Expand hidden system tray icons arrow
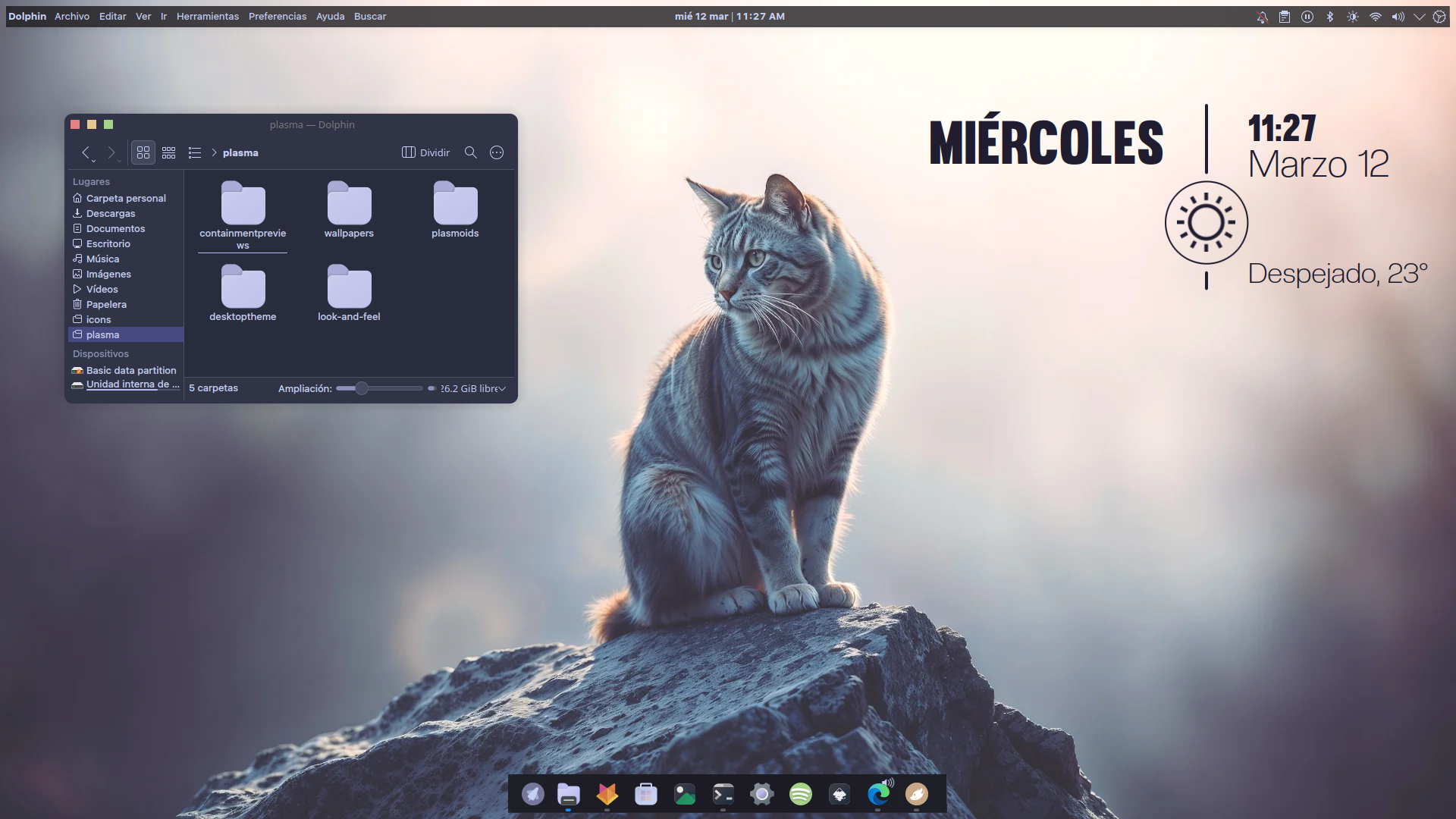Screen dimensions: 1456x819 1419,17
